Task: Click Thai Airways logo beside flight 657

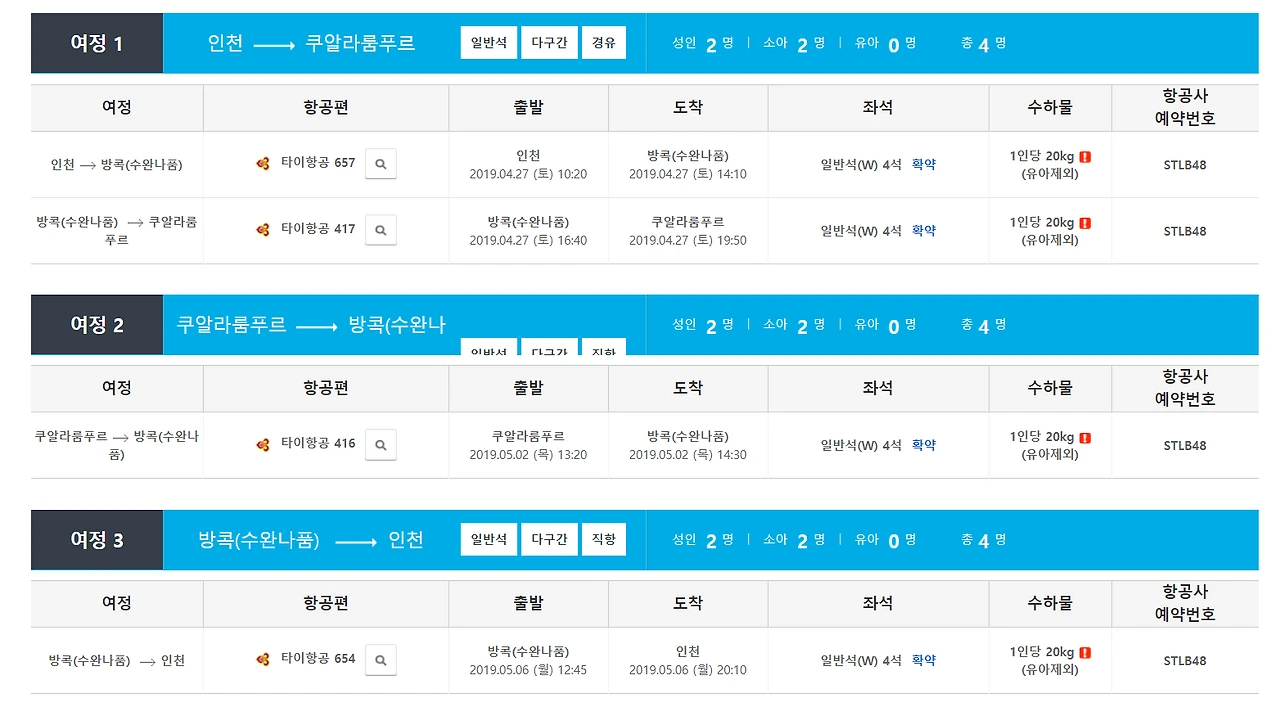Action: 263,163
